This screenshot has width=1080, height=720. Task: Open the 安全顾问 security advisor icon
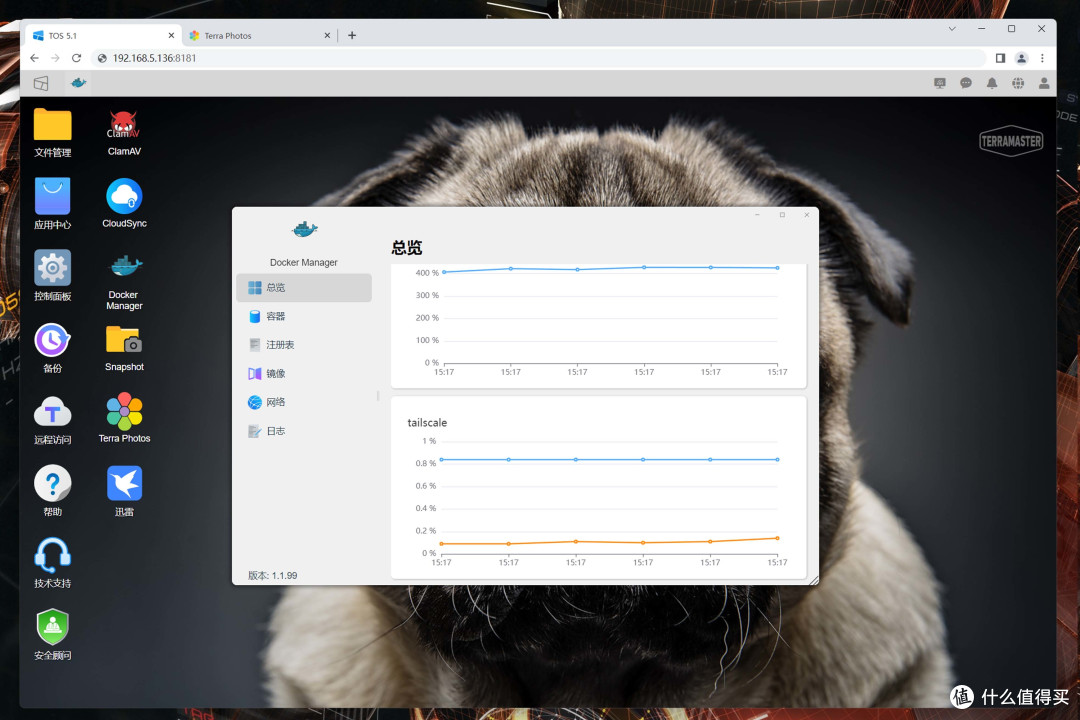pos(52,635)
